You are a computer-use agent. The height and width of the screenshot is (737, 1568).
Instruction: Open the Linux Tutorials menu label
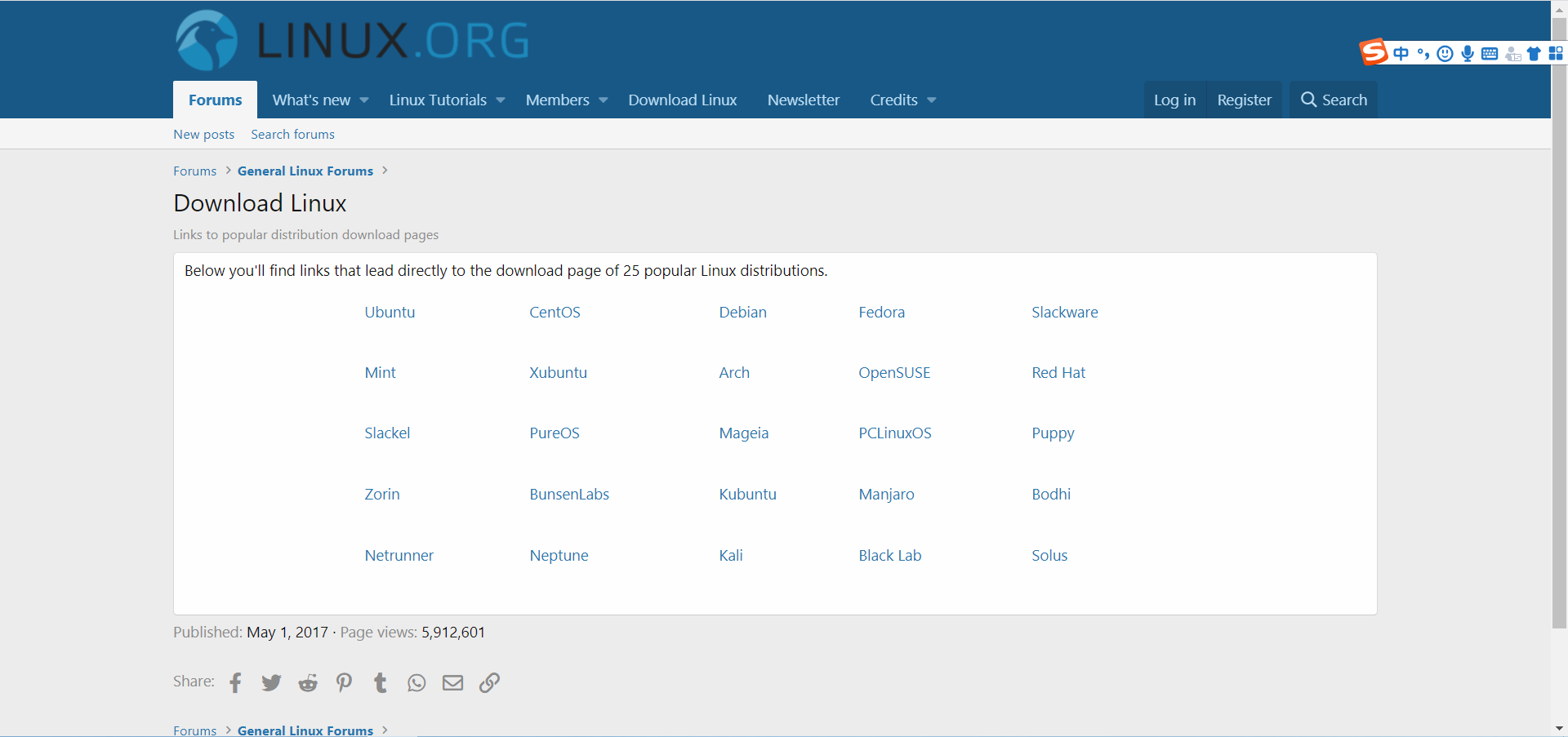(438, 100)
